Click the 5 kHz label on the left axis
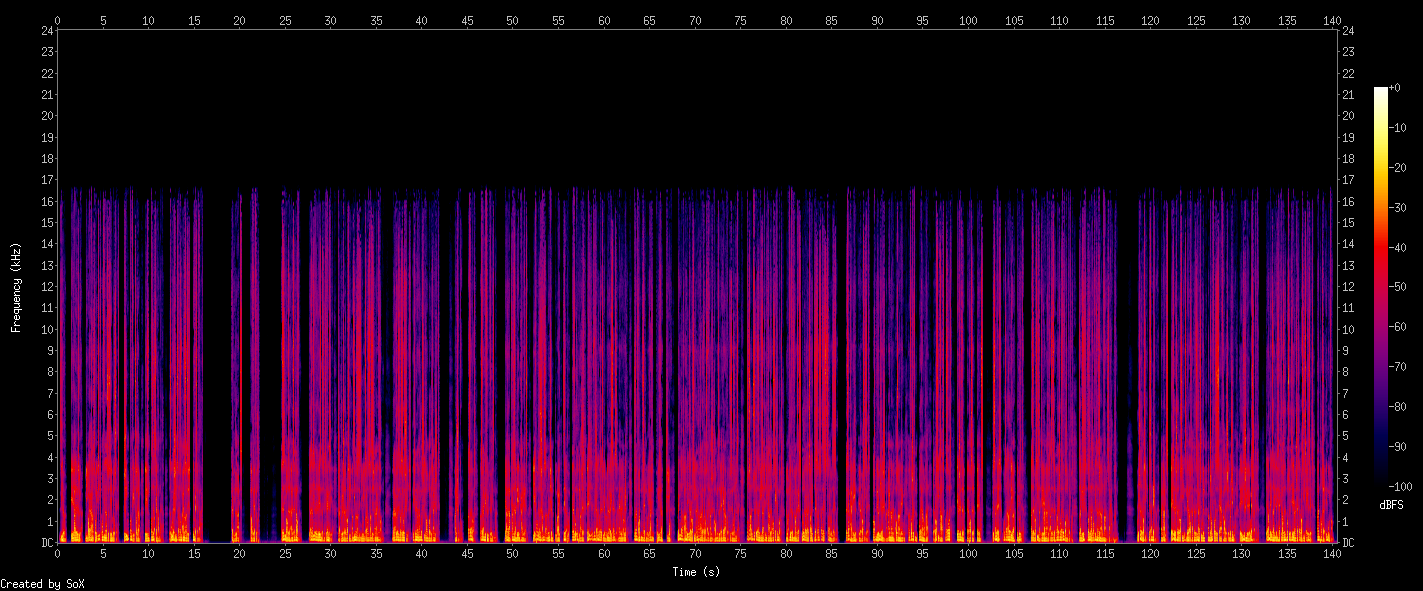 pos(48,436)
